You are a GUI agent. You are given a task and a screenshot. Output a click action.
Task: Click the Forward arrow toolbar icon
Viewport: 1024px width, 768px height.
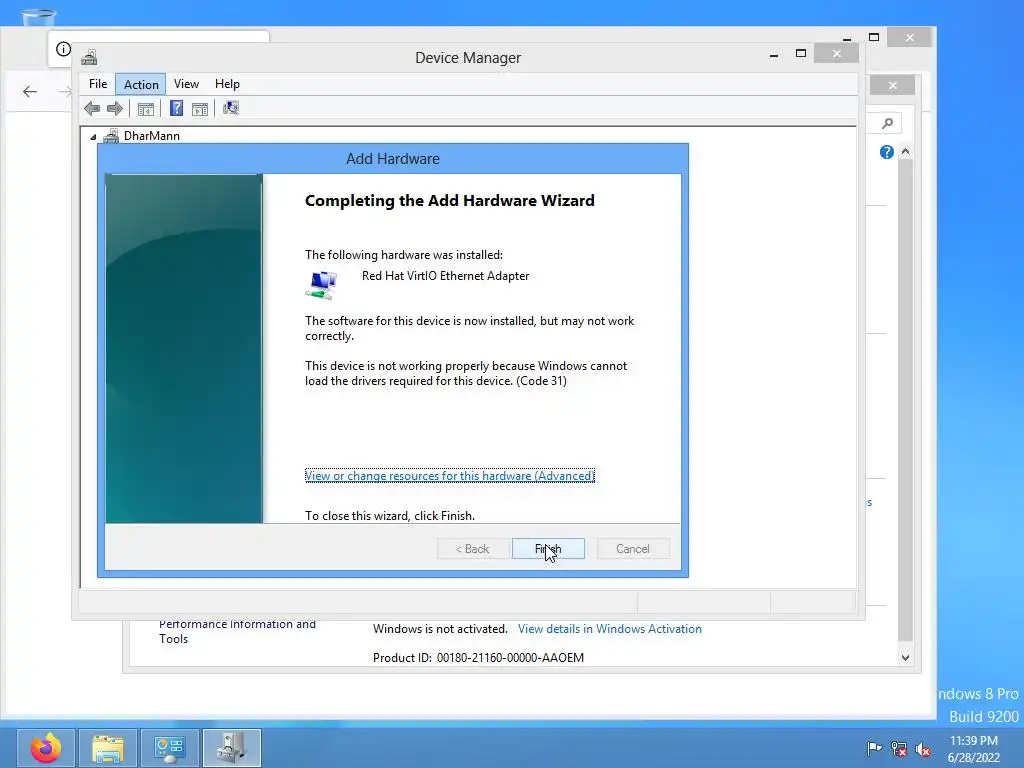point(114,108)
